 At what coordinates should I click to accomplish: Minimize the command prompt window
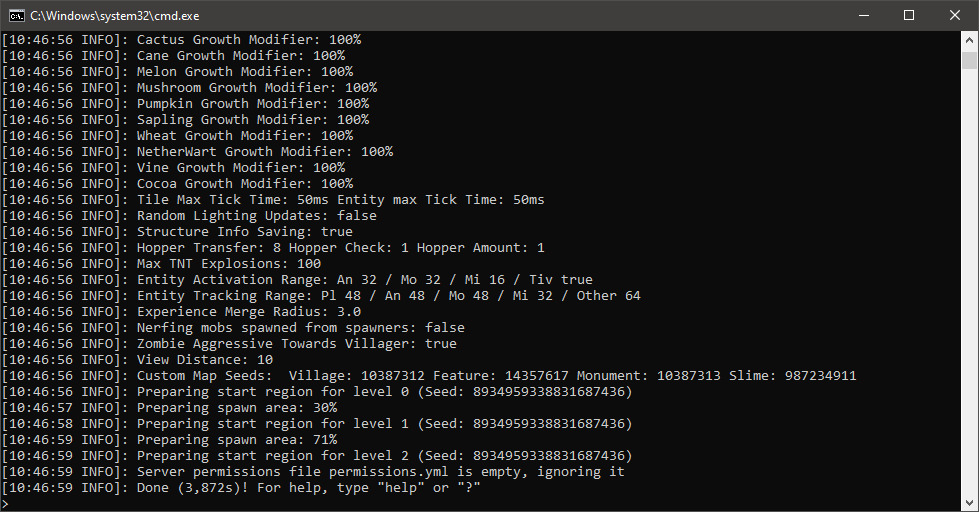coord(863,15)
